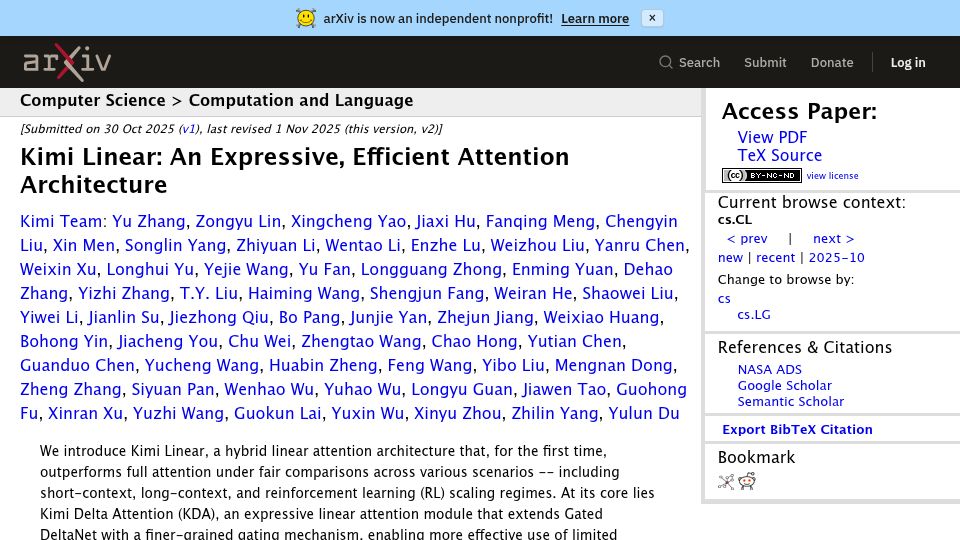Open Semantic Scholar citations

point(790,402)
